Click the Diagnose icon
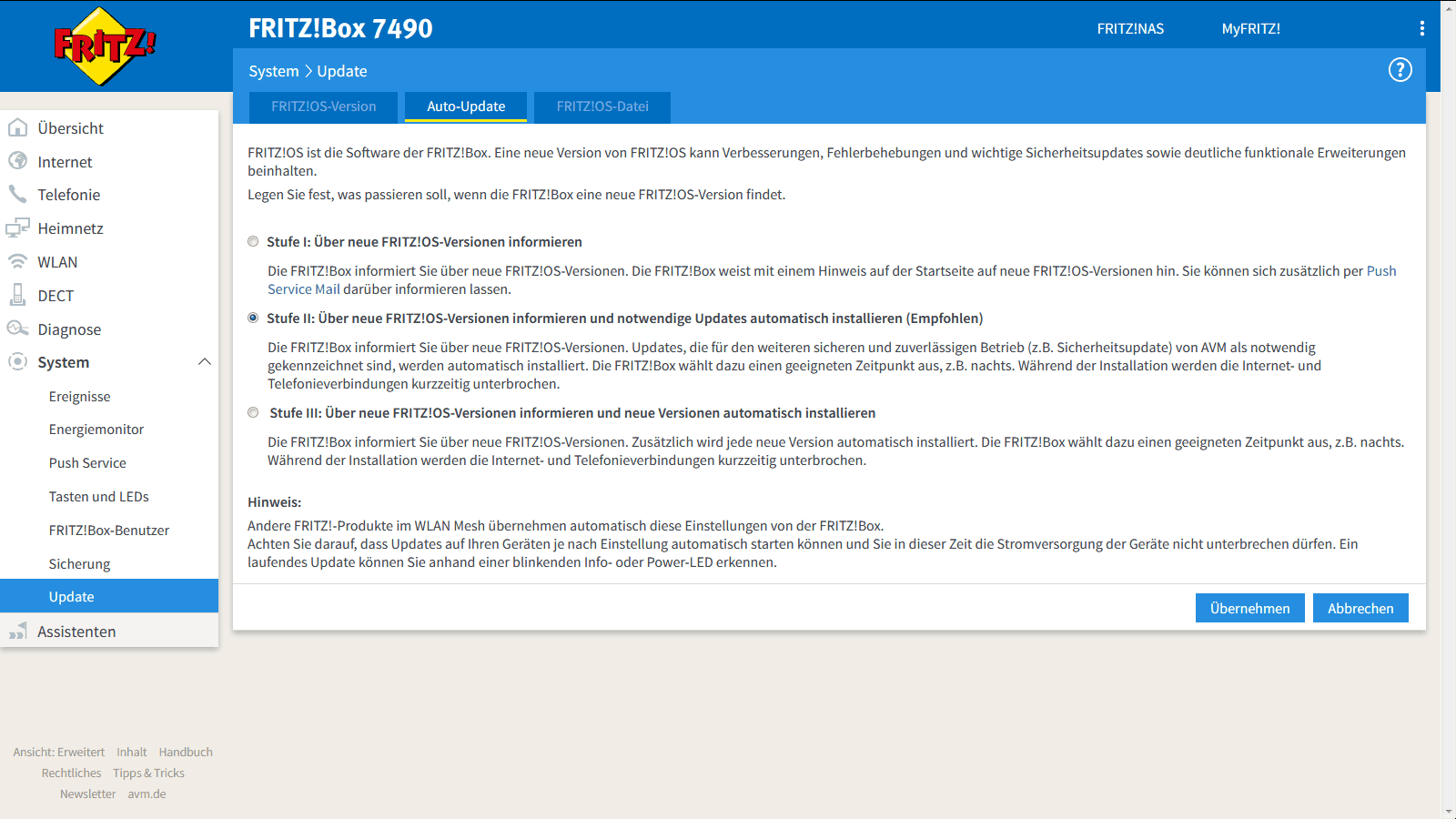This screenshot has height=819, width=1456. click(x=17, y=329)
